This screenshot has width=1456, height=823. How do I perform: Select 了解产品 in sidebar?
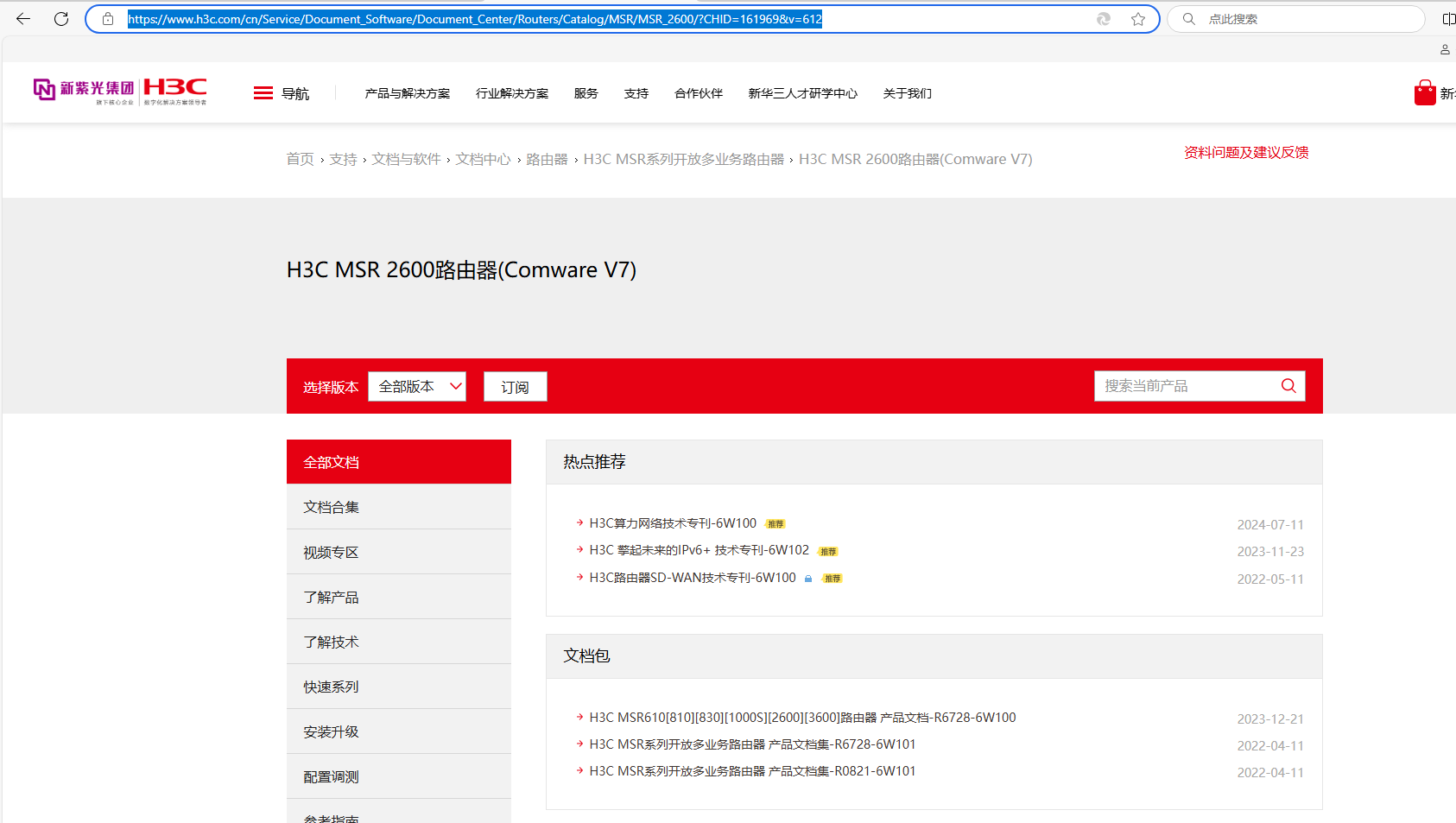pos(399,597)
